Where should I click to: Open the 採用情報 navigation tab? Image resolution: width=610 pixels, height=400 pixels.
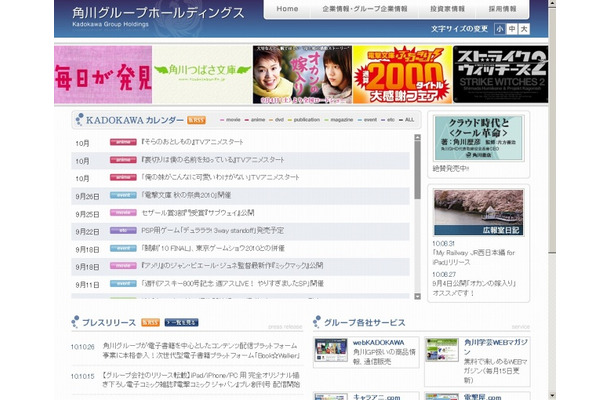(502, 9)
